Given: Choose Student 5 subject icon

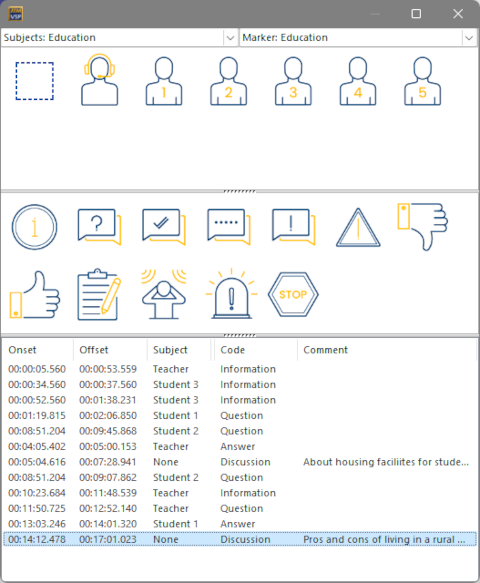Looking at the screenshot, I should click(x=422, y=81).
